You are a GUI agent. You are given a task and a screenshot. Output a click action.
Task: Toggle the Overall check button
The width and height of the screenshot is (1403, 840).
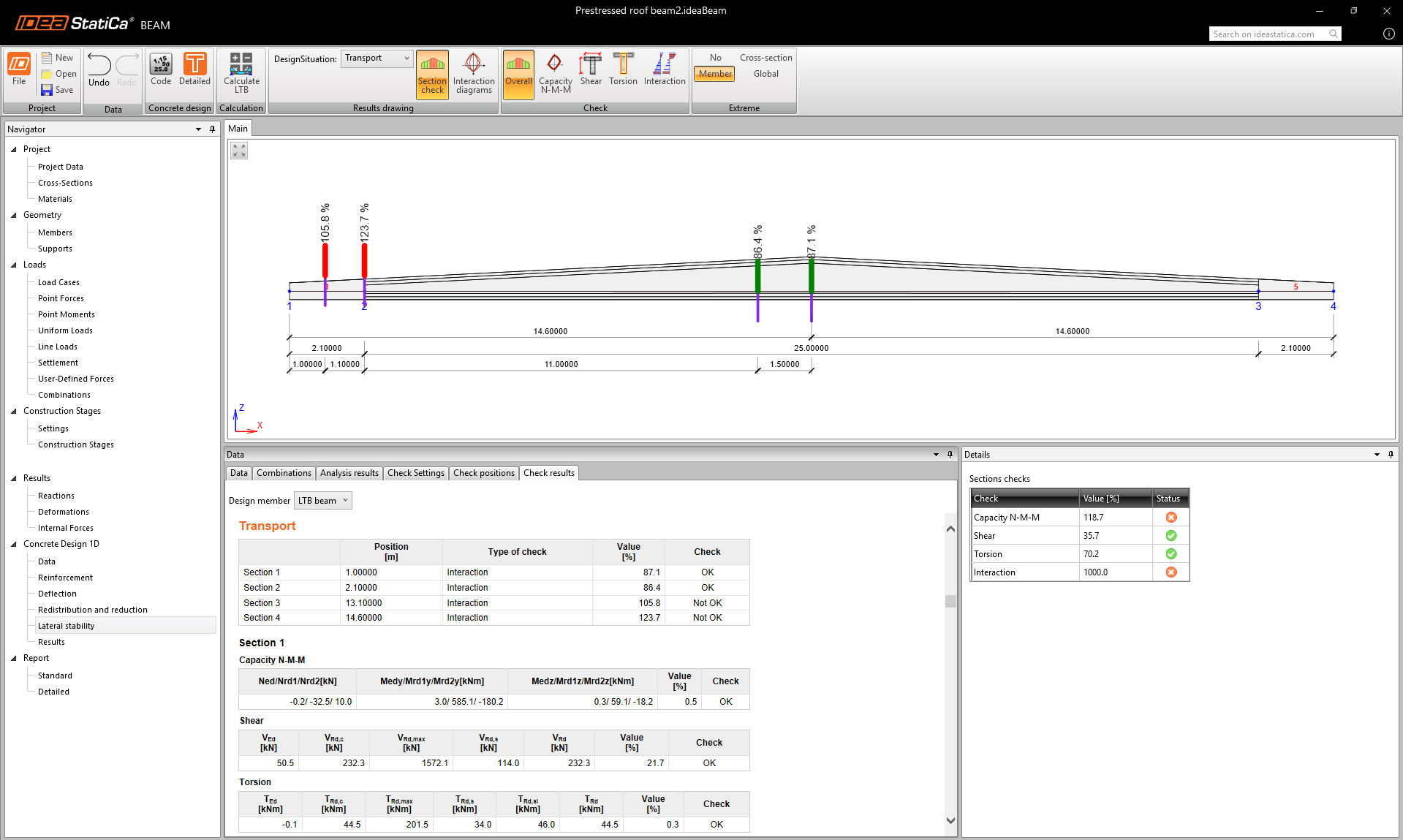(x=518, y=73)
